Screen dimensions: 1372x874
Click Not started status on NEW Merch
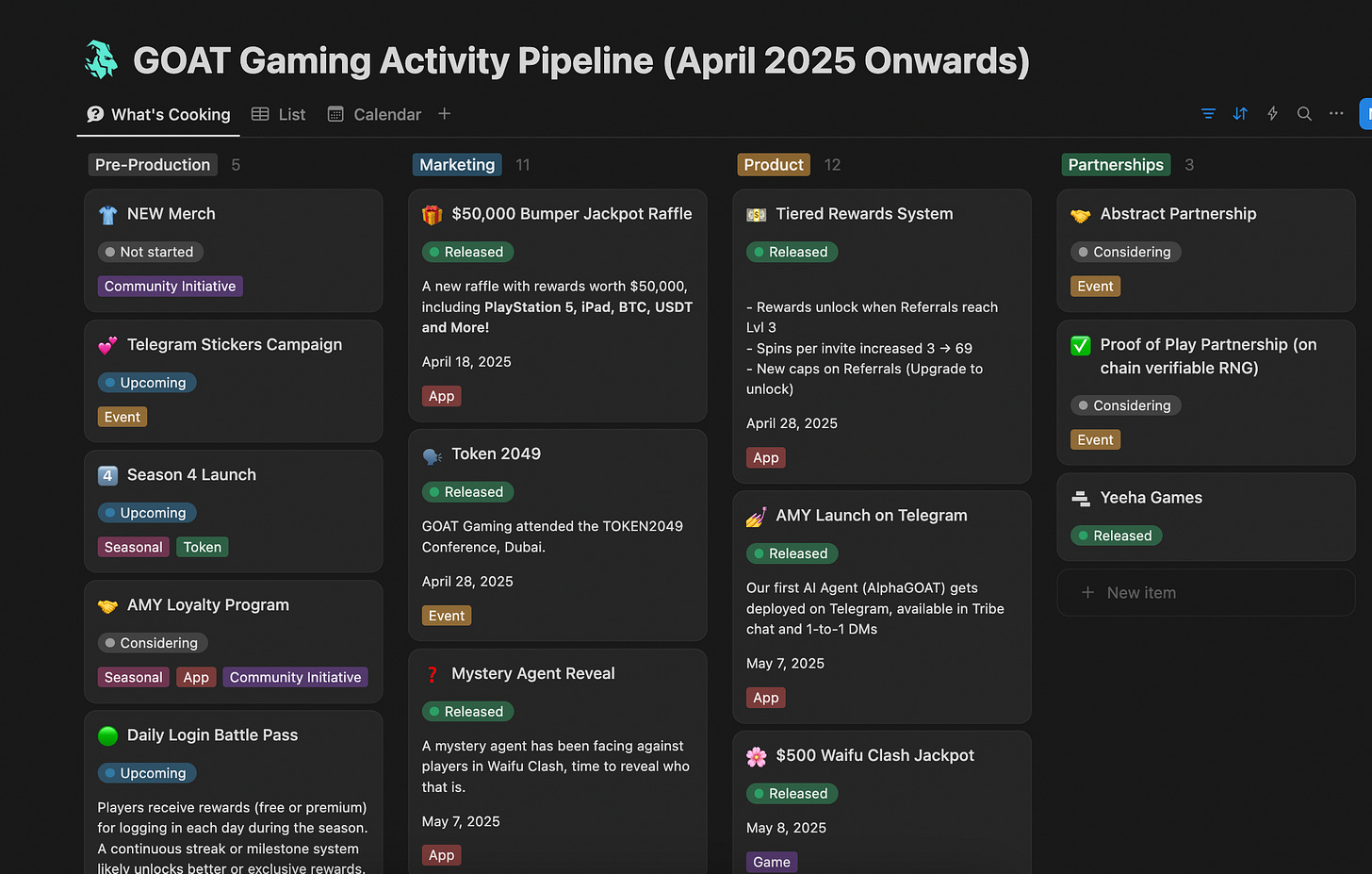click(x=151, y=252)
